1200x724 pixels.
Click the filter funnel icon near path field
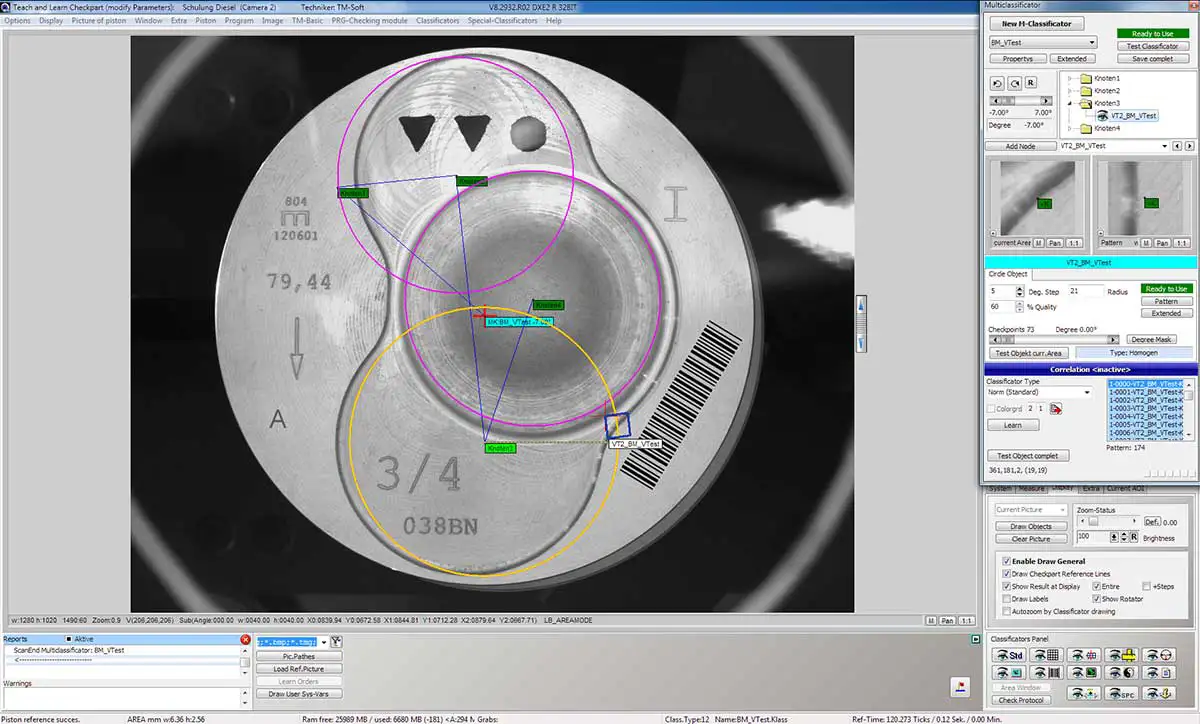[x=337, y=641]
